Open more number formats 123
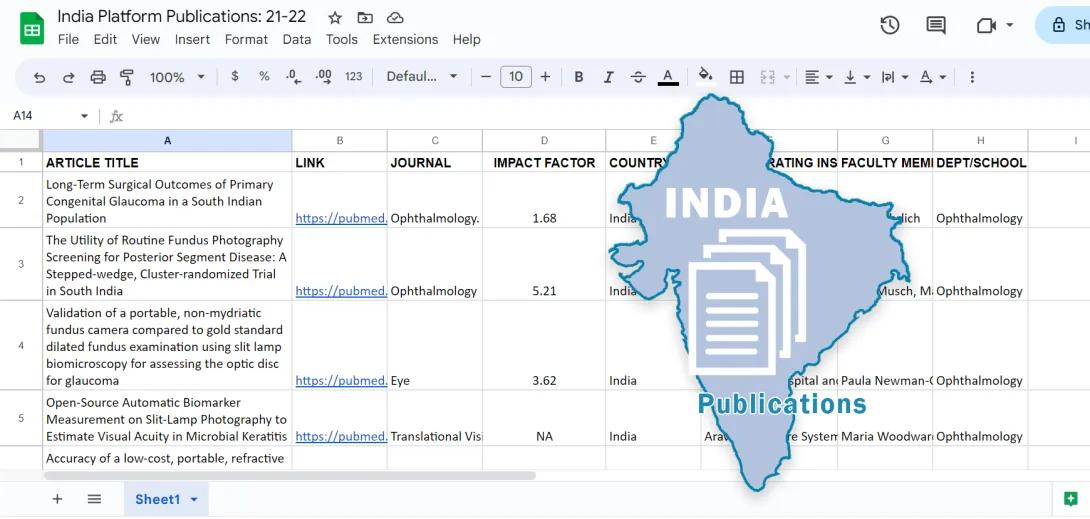 [x=354, y=76]
